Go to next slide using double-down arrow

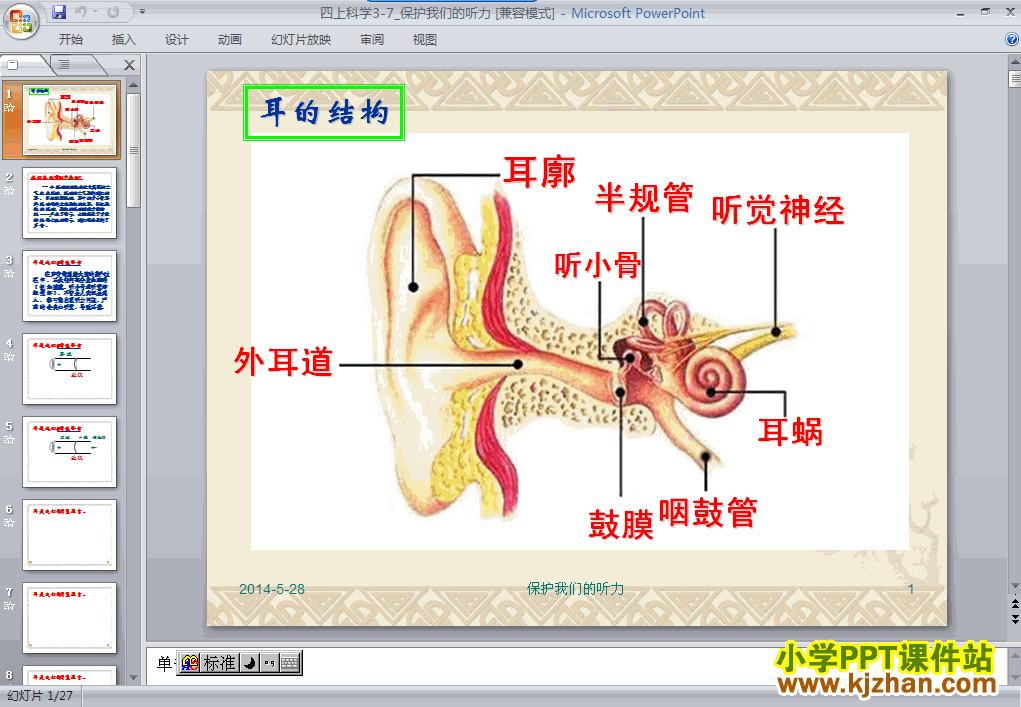coord(1014,618)
